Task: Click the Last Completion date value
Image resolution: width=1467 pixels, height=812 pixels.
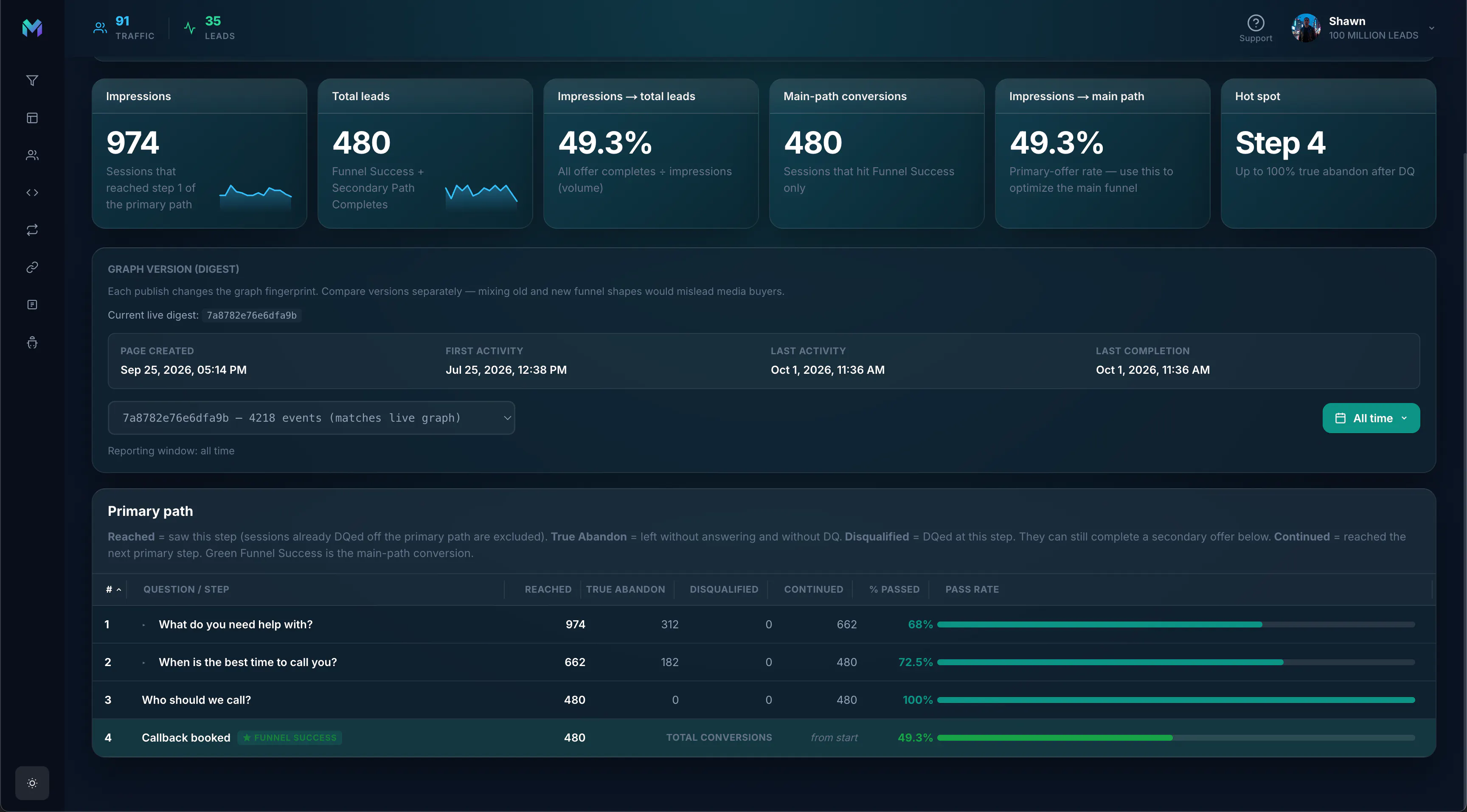Action: click(x=1152, y=370)
